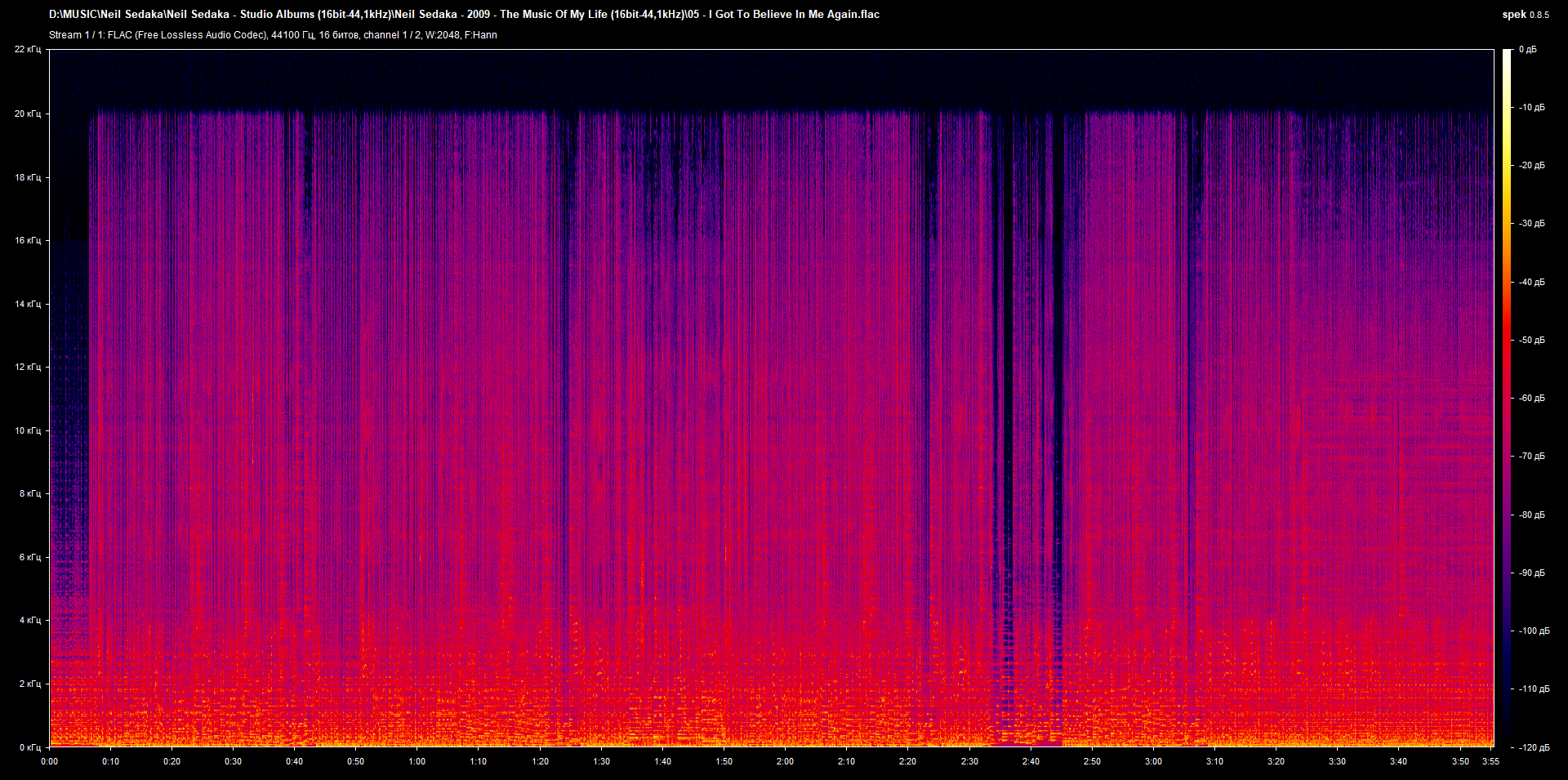1568x780 pixels.
Task: Click the 3:00 time axis label
Action: pos(1153,761)
